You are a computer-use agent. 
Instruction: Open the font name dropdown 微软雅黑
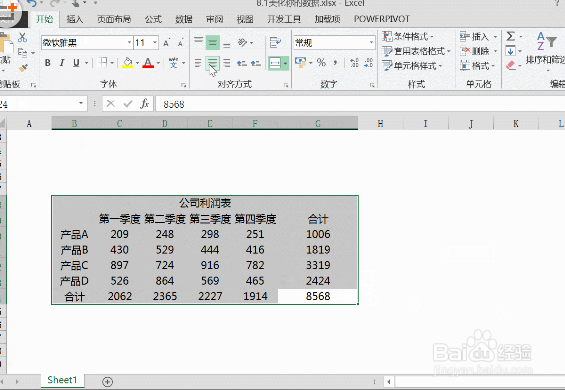point(129,43)
